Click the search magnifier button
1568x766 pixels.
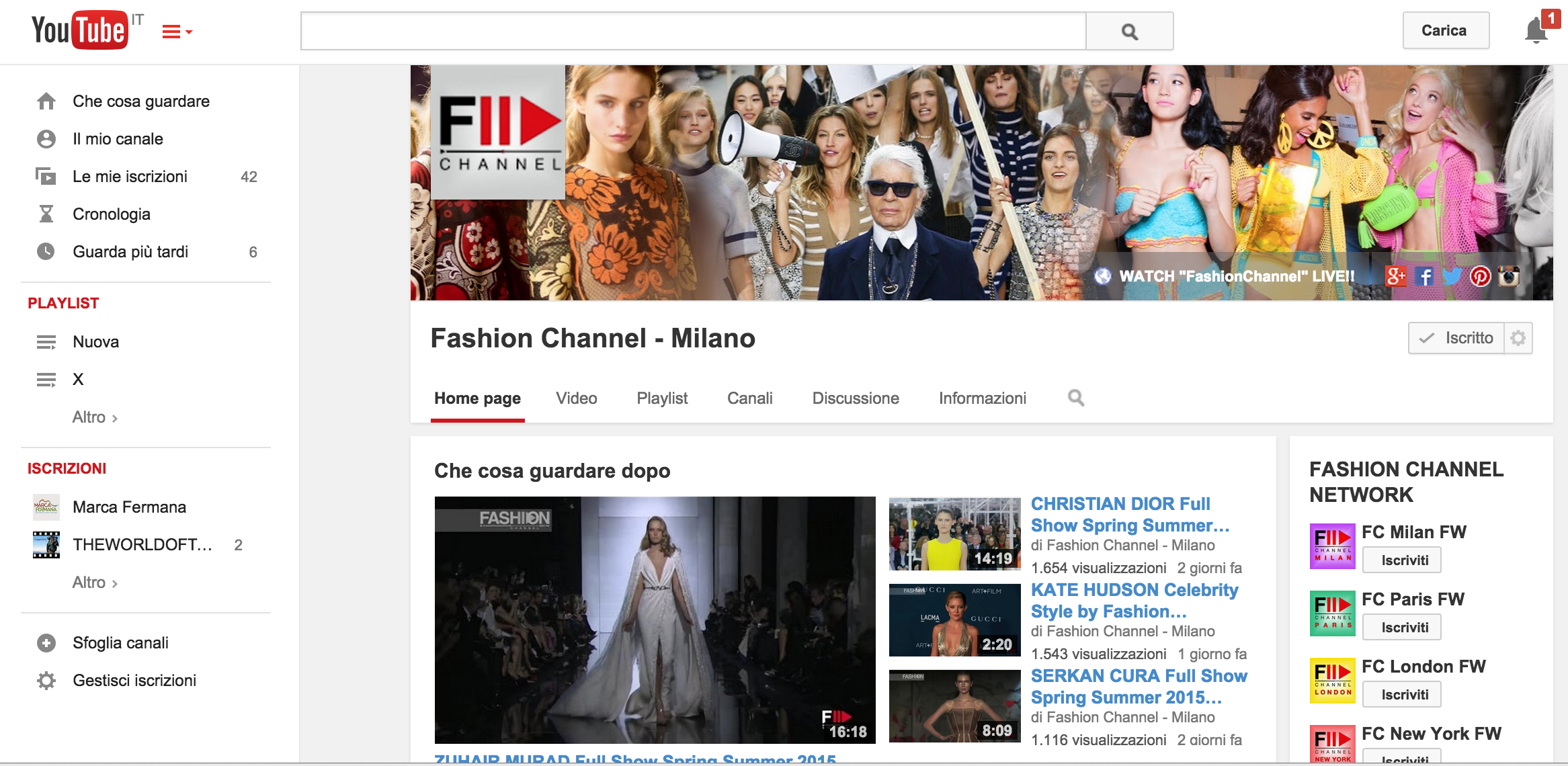coord(1129,31)
